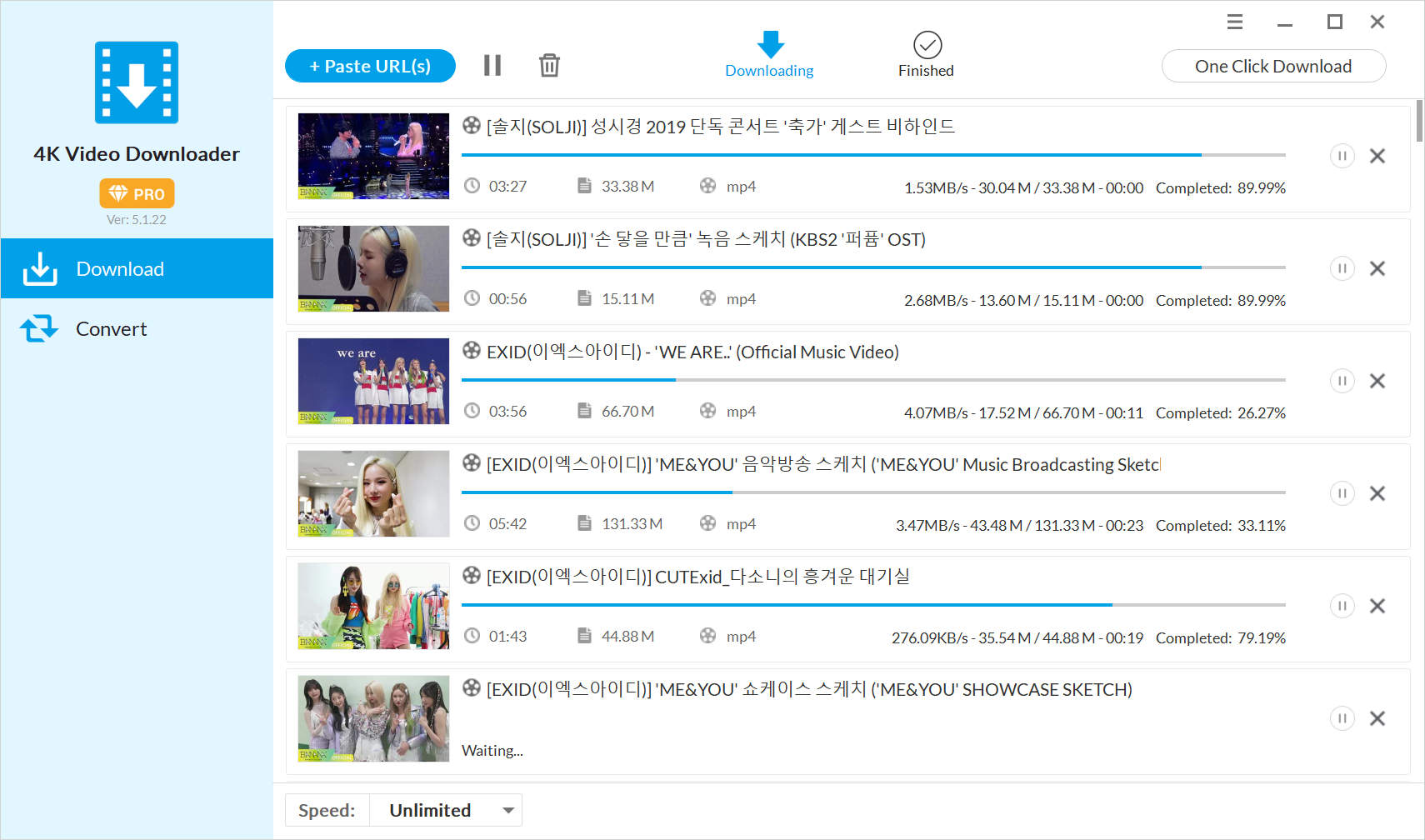Image resolution: width=1425 pixels, height=840 pixels.
Task: Switch to the Downloading tab
Action: click(769, 55)
